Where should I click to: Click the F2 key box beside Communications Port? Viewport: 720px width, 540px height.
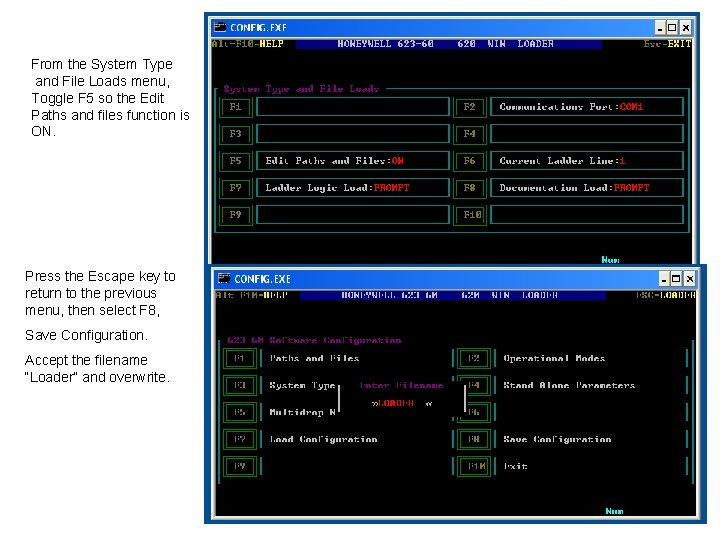(469, 107)
